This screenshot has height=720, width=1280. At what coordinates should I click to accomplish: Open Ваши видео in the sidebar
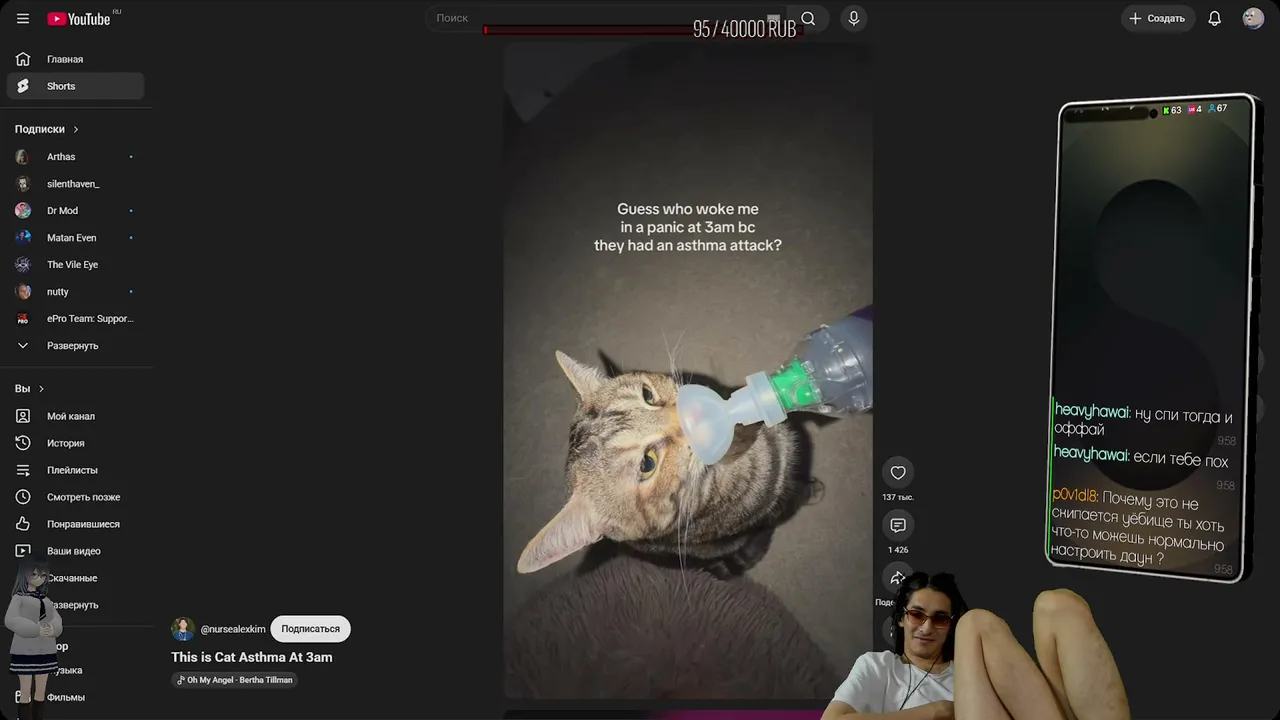76,551
